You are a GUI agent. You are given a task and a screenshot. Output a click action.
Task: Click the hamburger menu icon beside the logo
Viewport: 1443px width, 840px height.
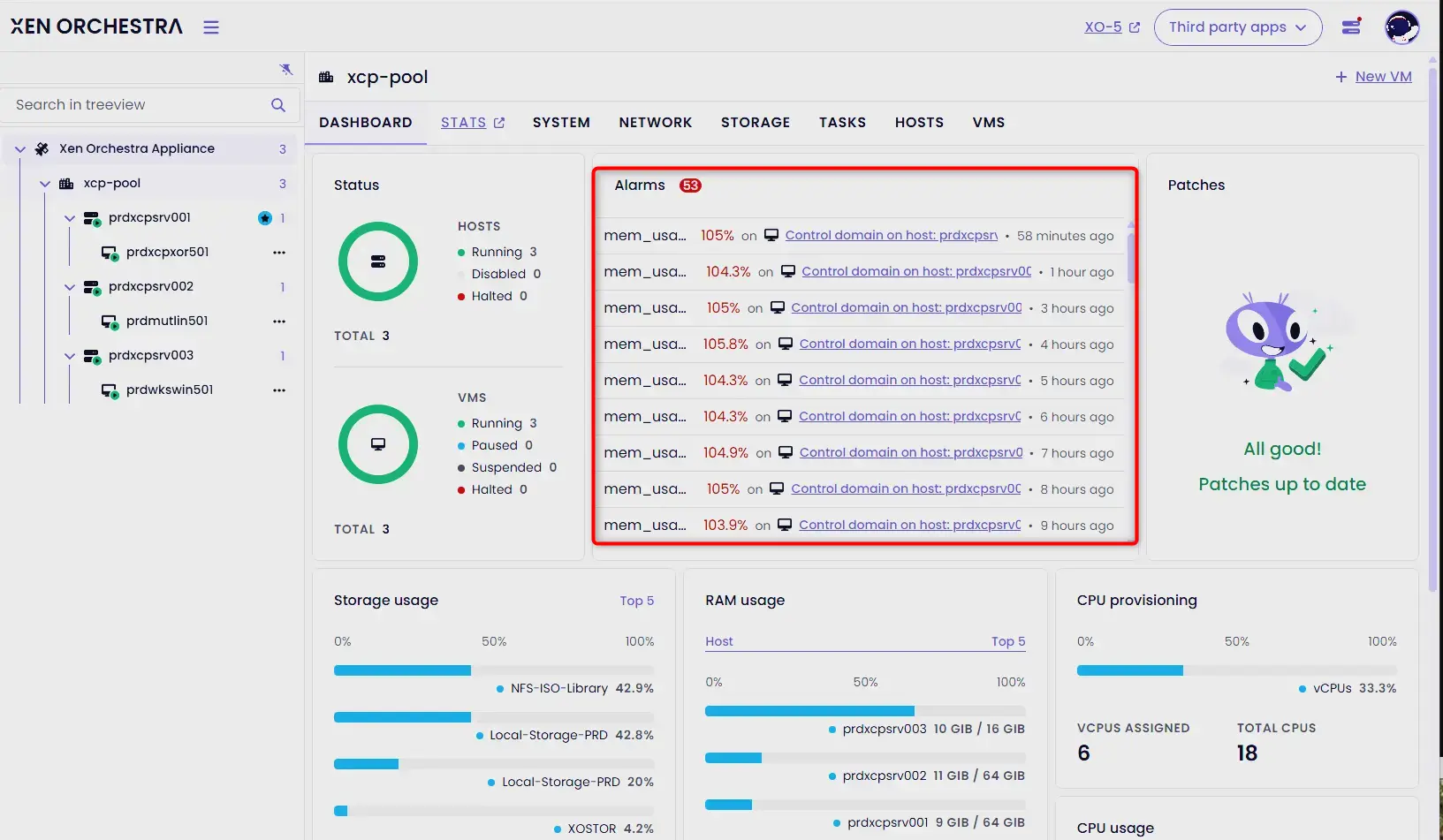pos(210,27)
